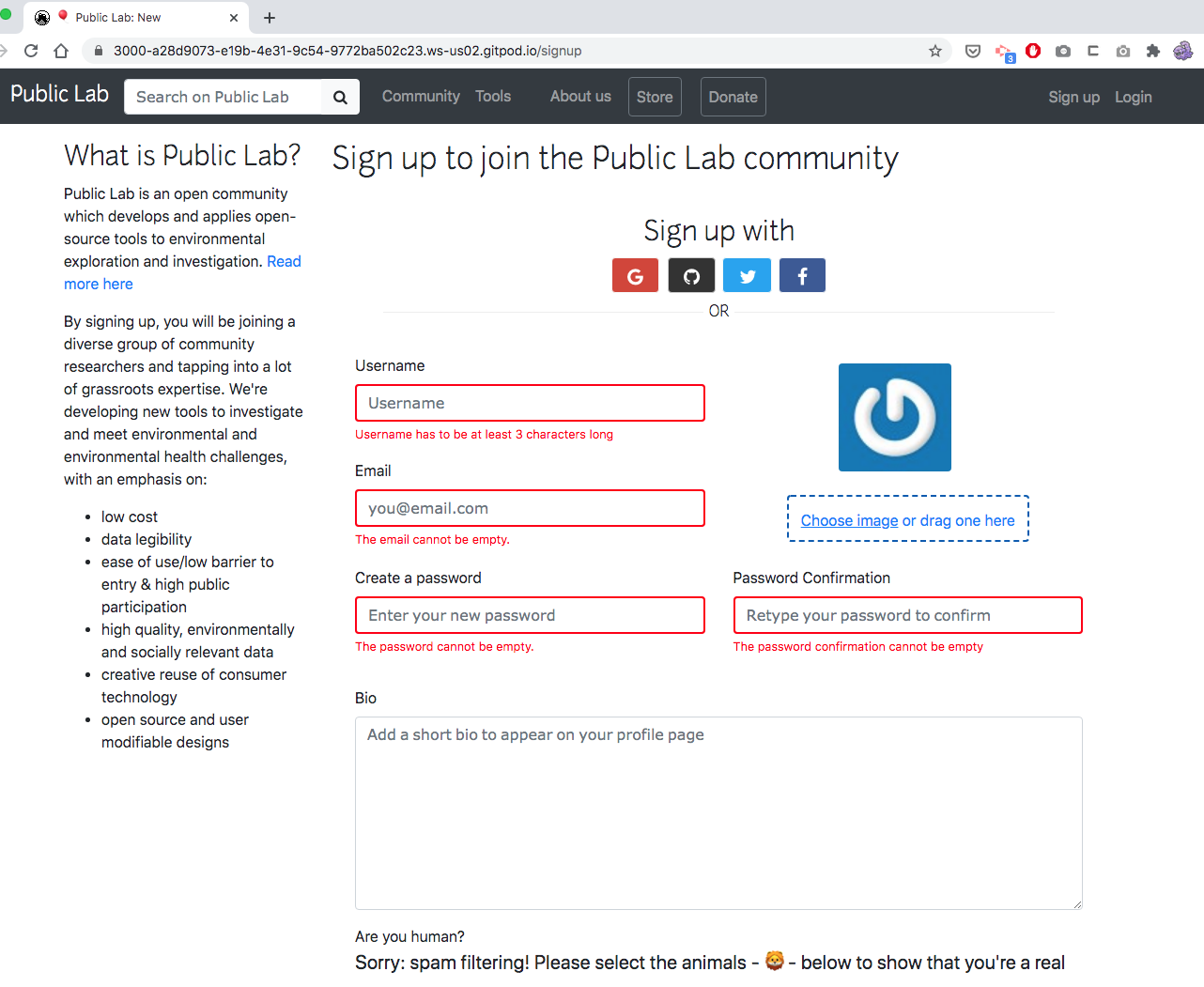Click the camera extension icon
Viewport: 1204px width, 987px height.
tap(1063, 51)
